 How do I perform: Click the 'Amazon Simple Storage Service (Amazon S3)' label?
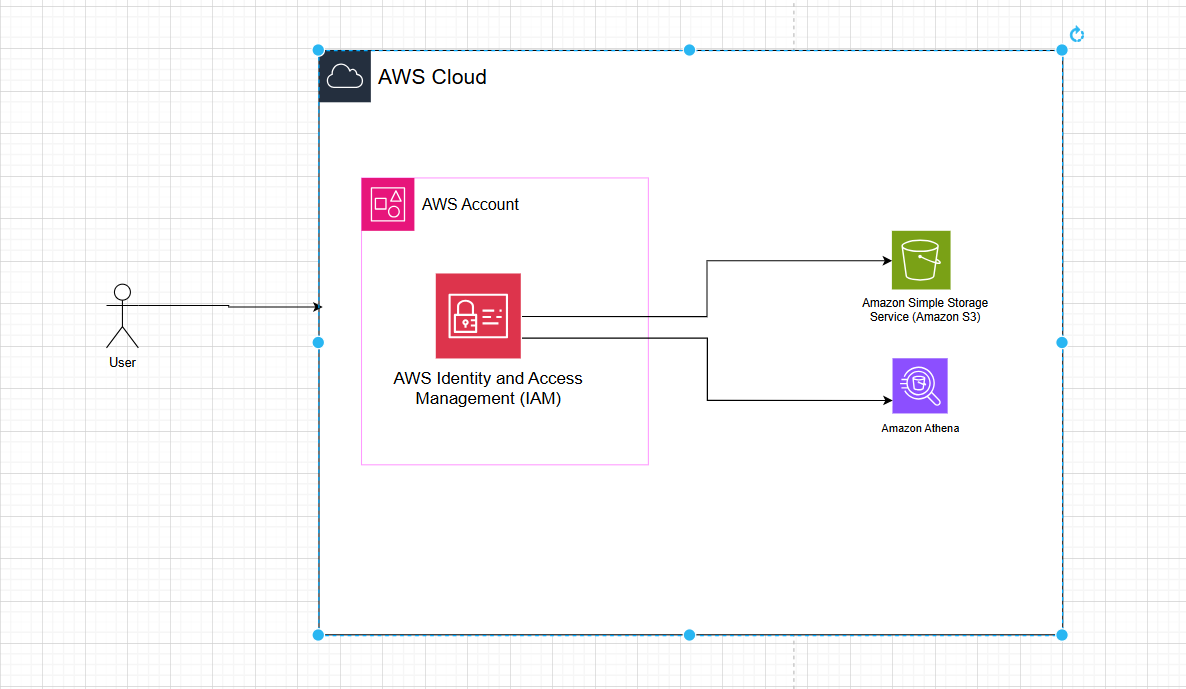click(x=925, y=309)
